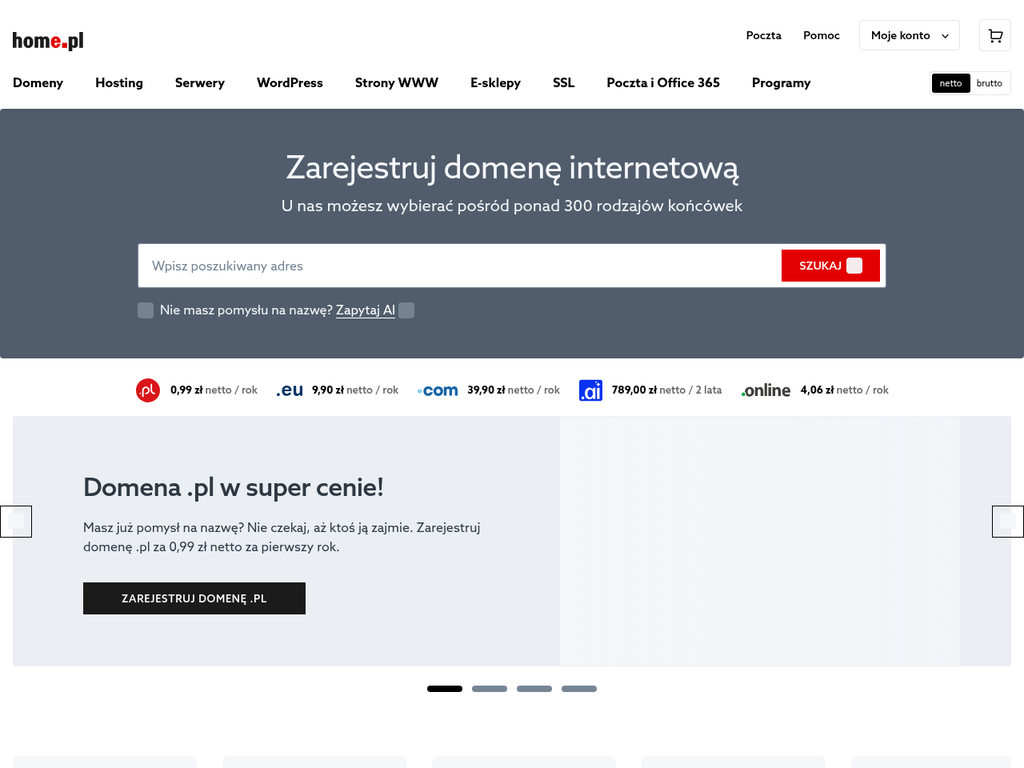Select the third carousel indicator
This screenshot has height=768, width=1024.
pyautogui.click(x=534, y=689)
